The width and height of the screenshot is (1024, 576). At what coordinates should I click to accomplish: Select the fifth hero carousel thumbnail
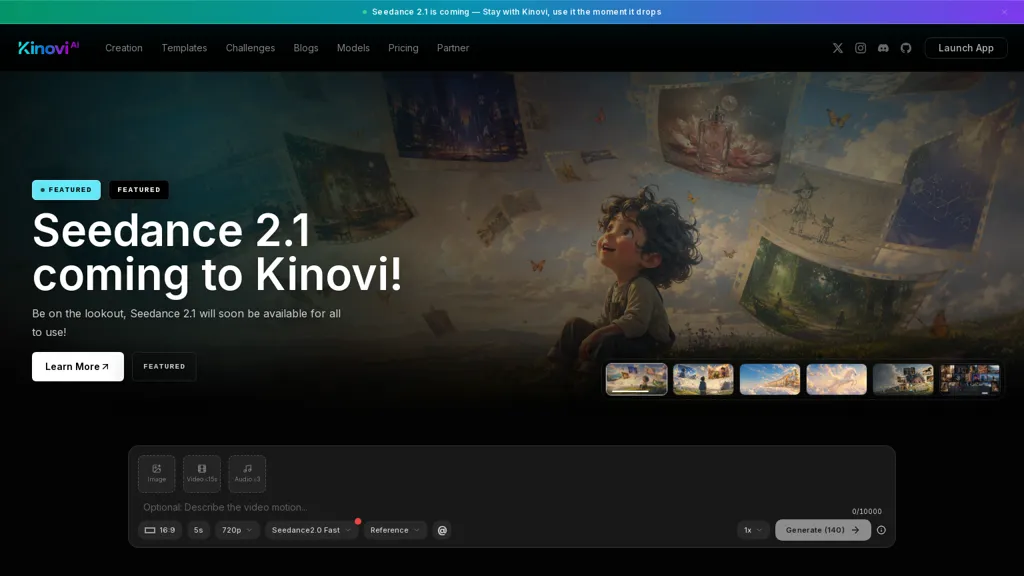point(903,379)
